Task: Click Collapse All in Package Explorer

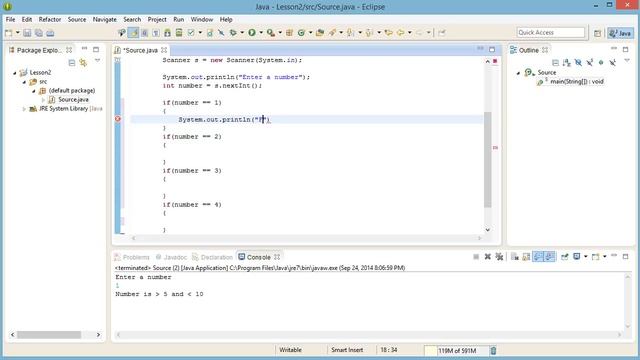Action: pyautogui.click(x=72, y=62)
